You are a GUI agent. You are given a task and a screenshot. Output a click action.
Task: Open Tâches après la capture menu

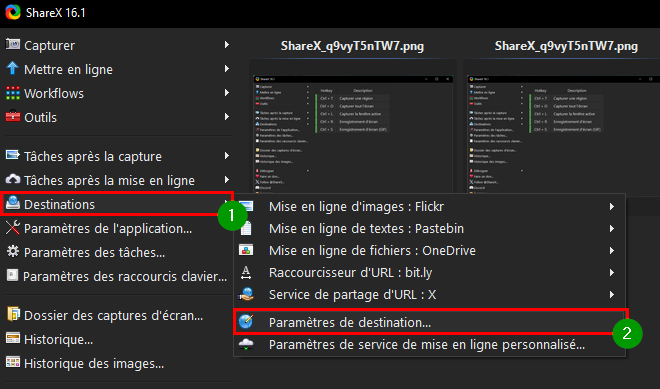117,156
